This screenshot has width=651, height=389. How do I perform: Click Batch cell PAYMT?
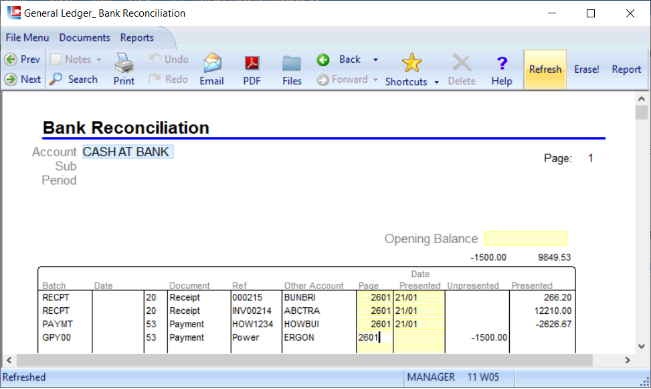click(57, 324)
